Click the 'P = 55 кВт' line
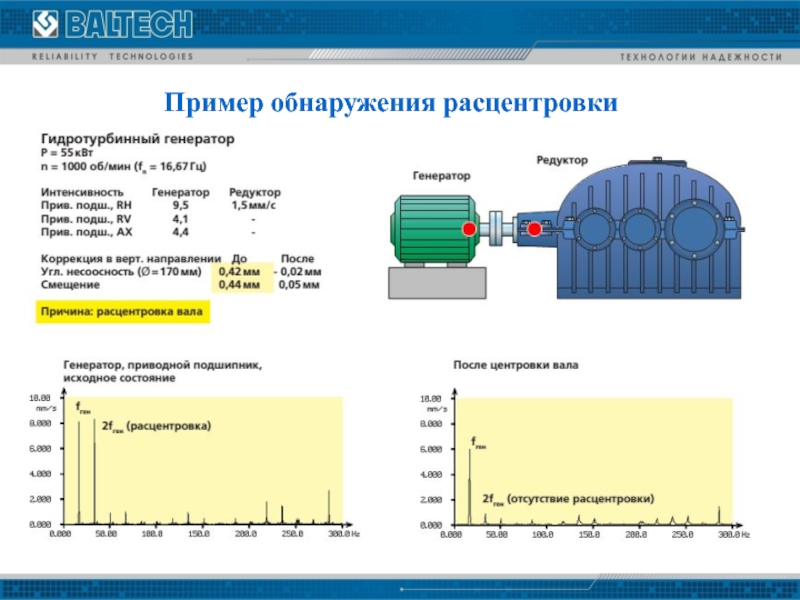Viewport: 800px width, 600px height. point(67,153)
